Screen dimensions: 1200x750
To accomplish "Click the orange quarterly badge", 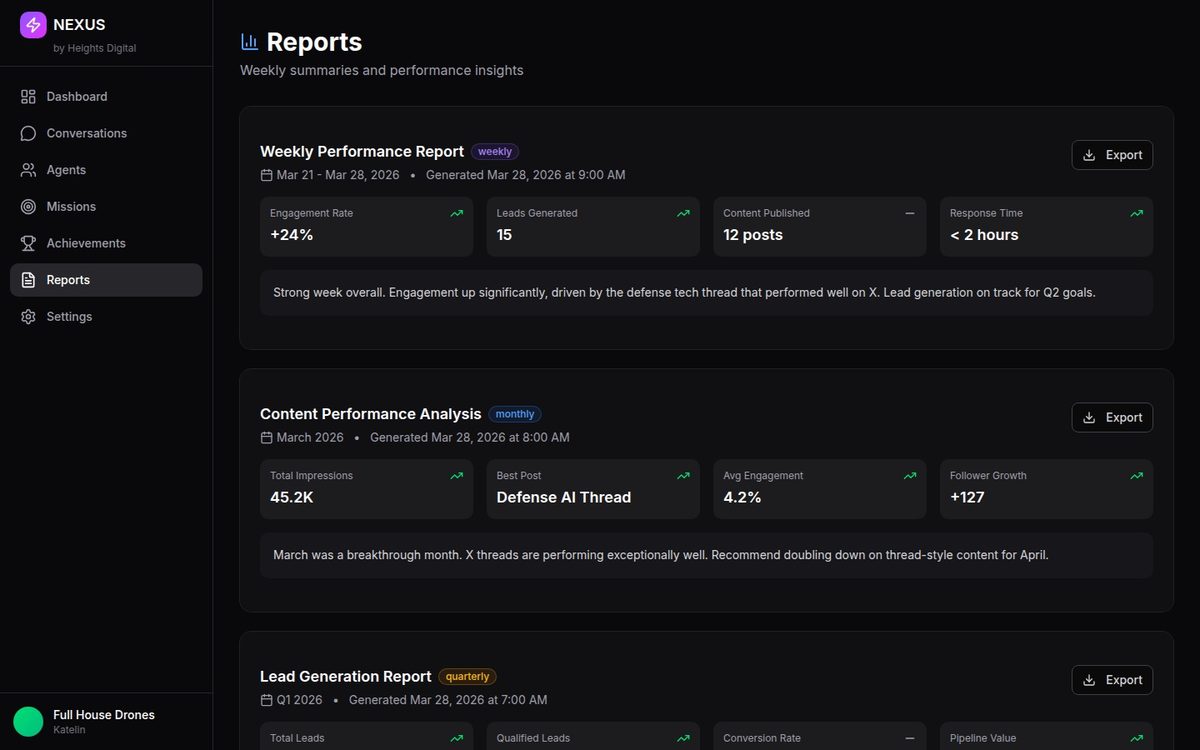I will point(467,677).
